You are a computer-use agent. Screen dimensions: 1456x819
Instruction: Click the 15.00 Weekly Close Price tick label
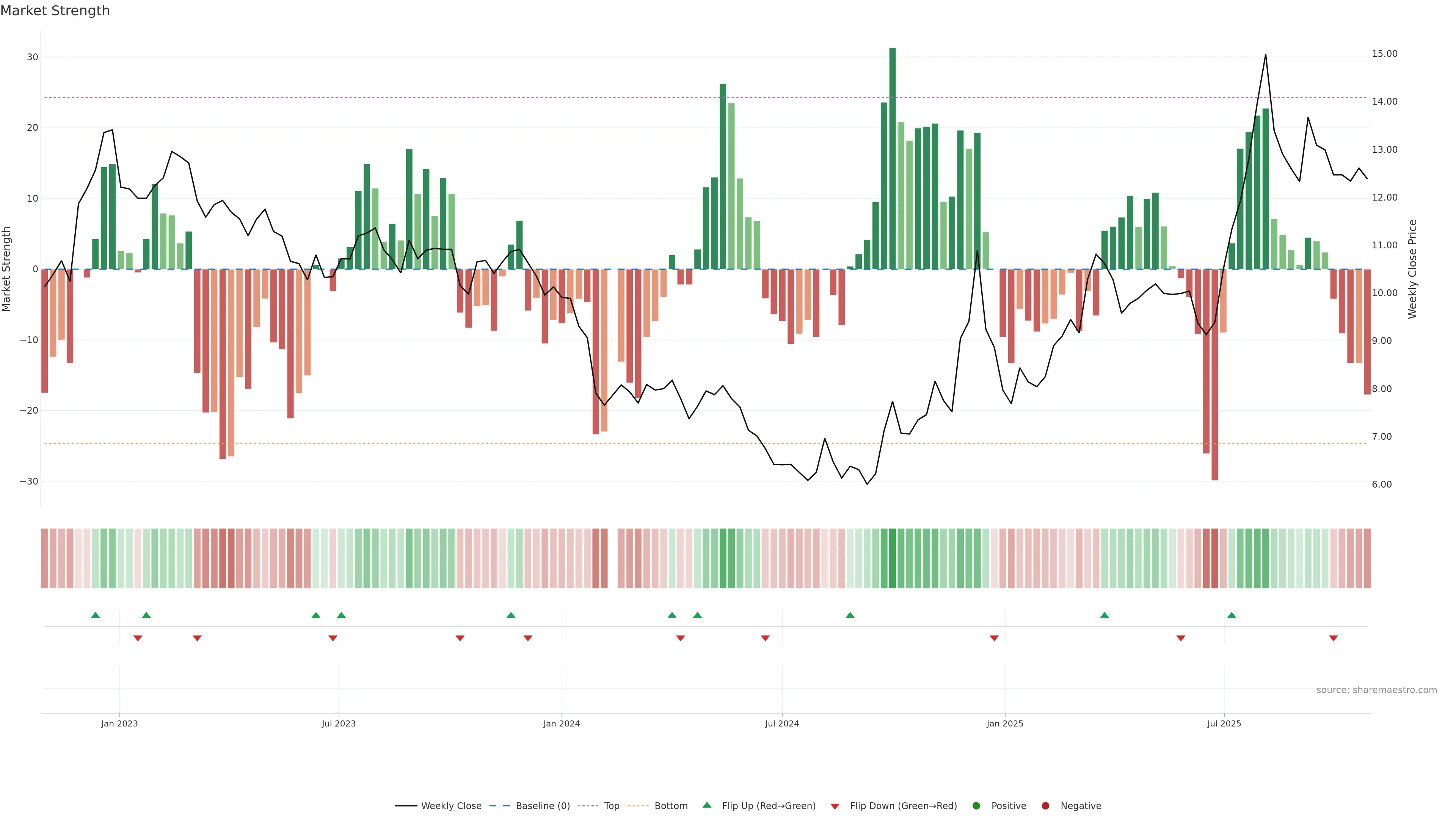(x=1384, y=54)
